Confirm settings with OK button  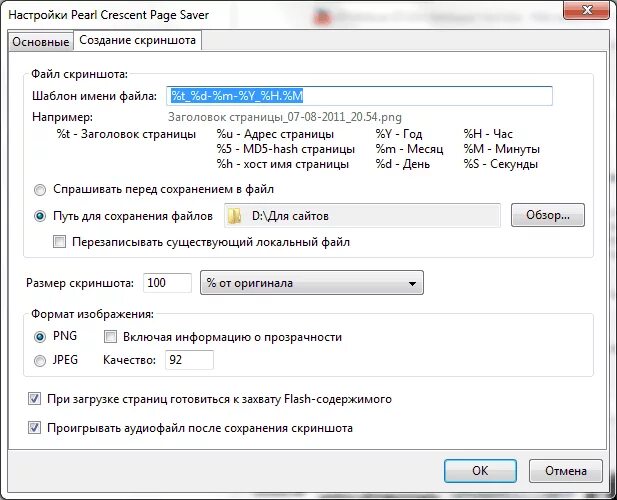tap(480, 471)
